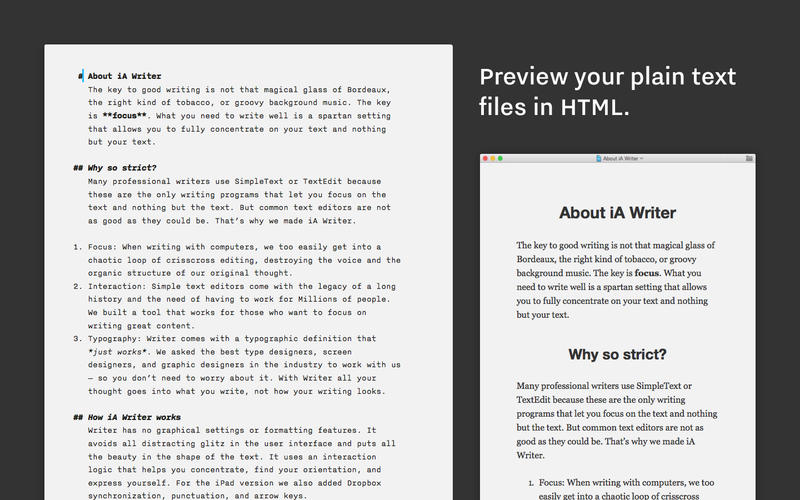The image size is (800, 500).
Task: Click the document icon in the preview title bar
Action: [x=597, y=158]
